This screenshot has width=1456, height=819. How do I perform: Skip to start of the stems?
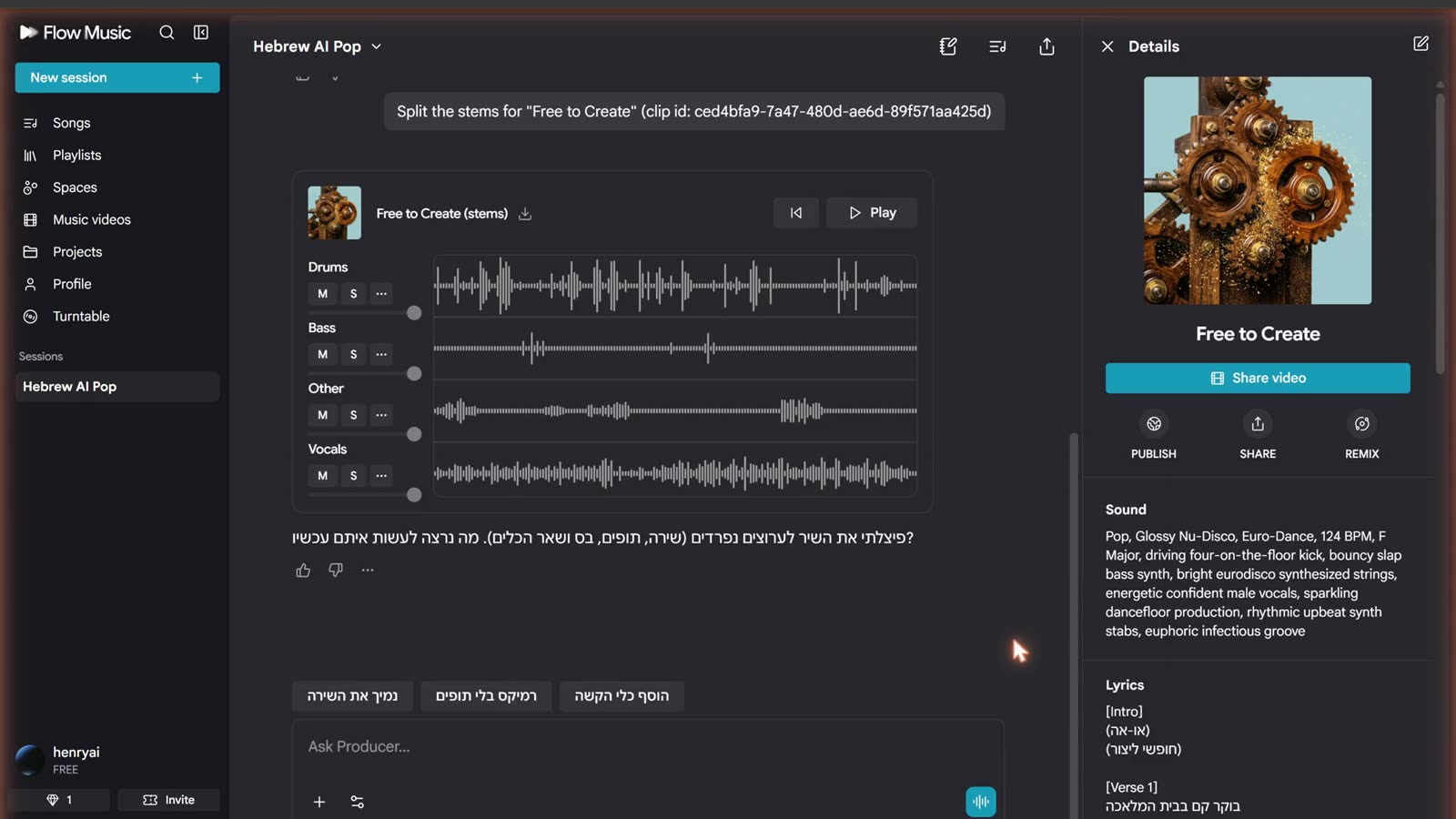click(x=796, y=213)
